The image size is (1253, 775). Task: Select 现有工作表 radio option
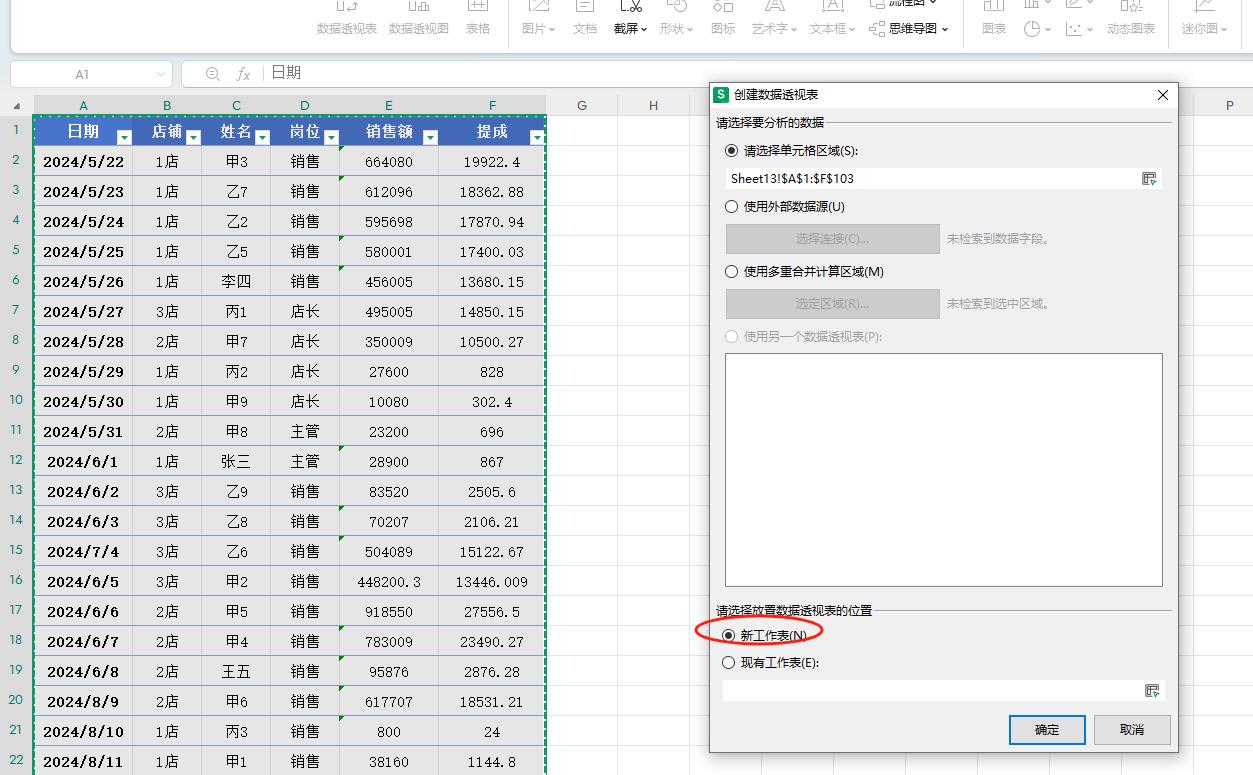[729, 663]
